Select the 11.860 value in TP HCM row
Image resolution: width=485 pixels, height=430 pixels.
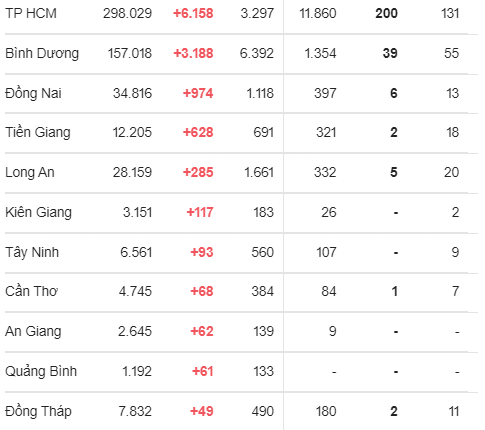click(318, 13)
